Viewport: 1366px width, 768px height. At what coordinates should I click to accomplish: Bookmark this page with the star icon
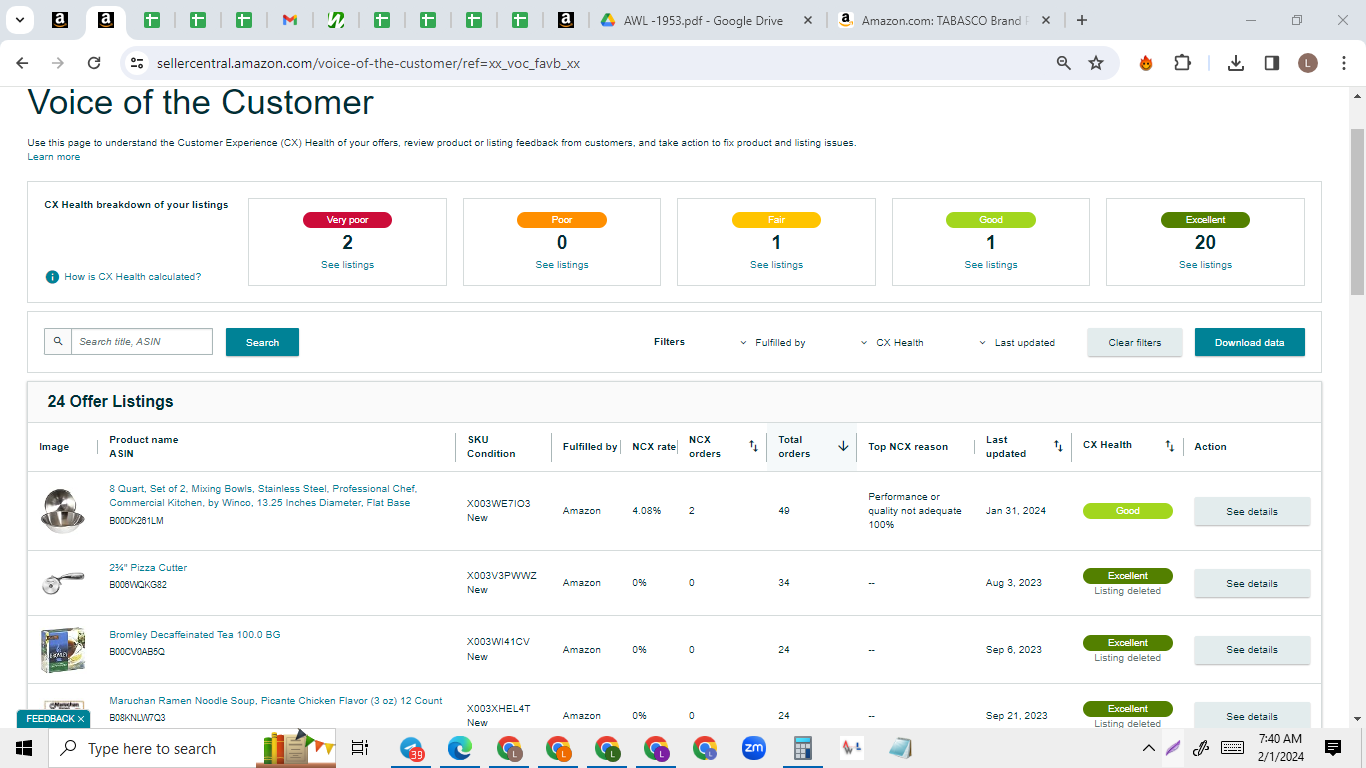[1096, 63]
